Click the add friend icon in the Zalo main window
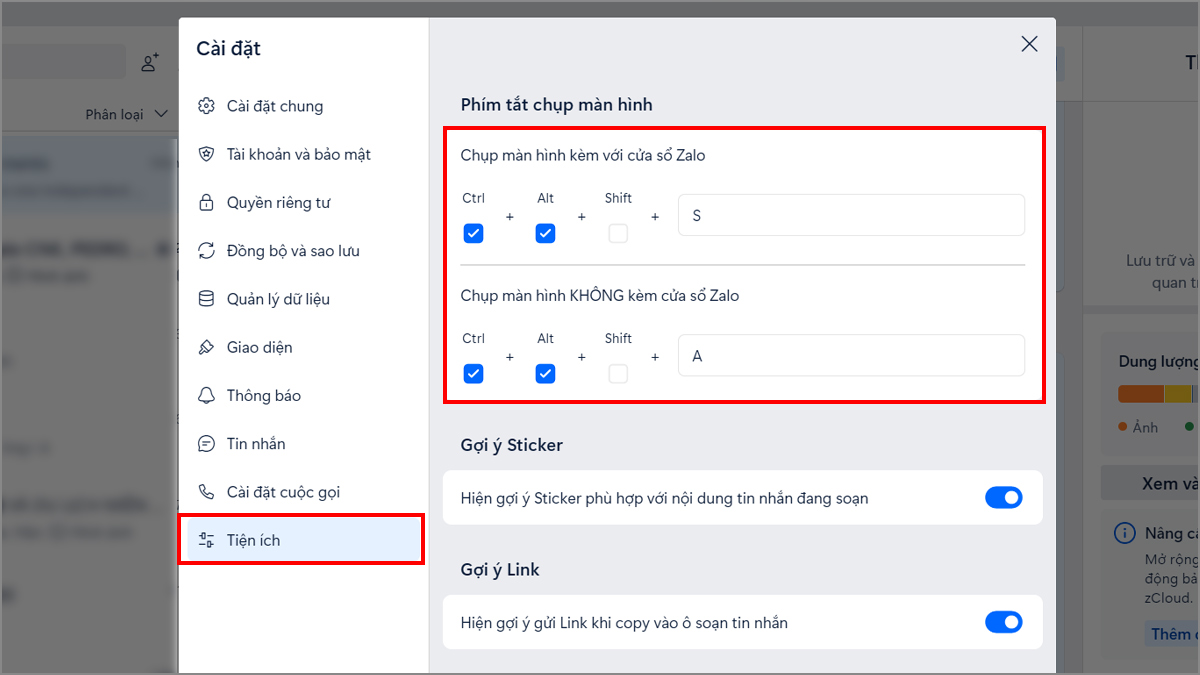 click(x=150, y=63)
